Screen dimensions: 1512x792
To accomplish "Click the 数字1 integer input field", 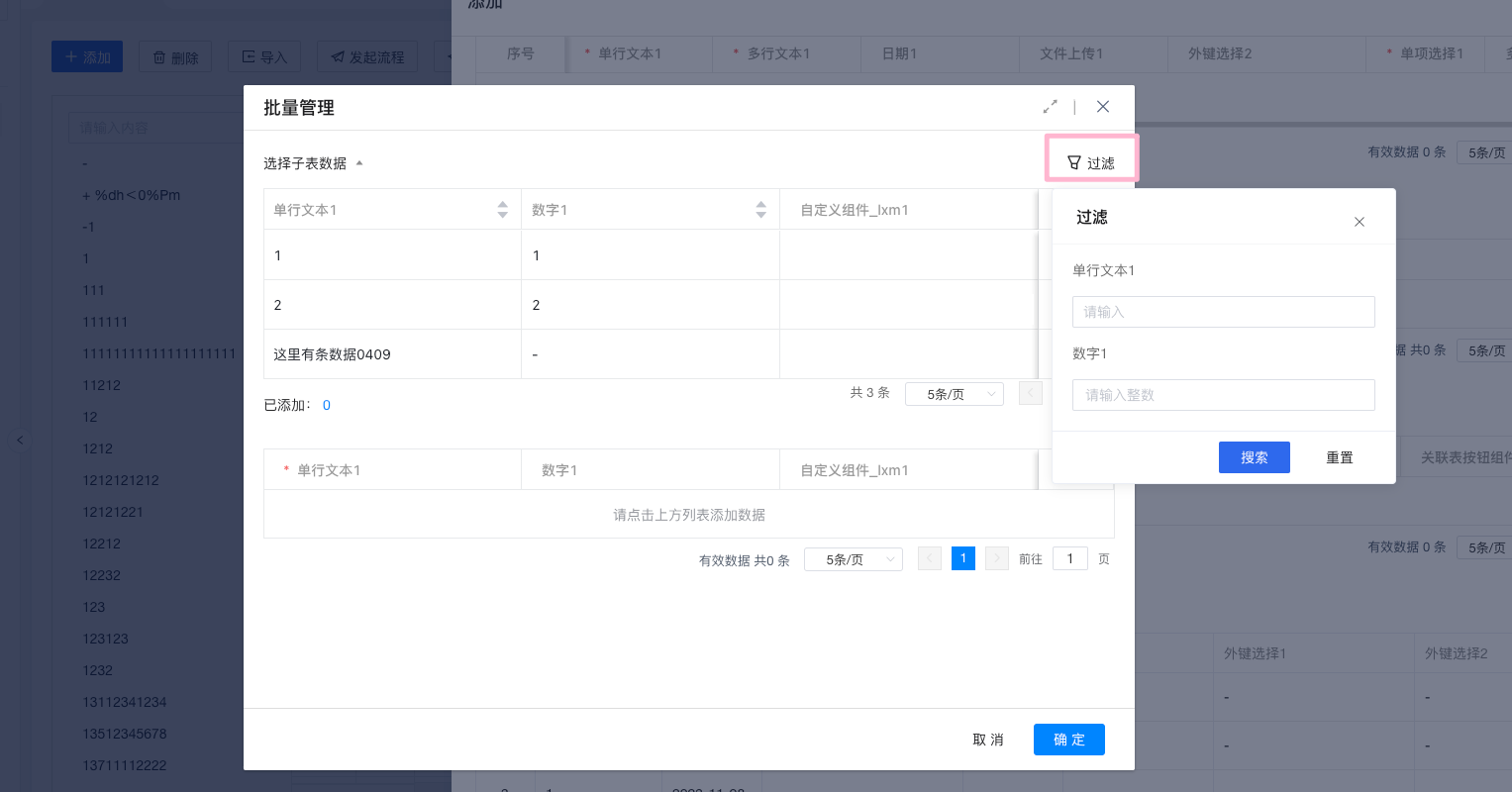I will click(x=1223, y=395).
